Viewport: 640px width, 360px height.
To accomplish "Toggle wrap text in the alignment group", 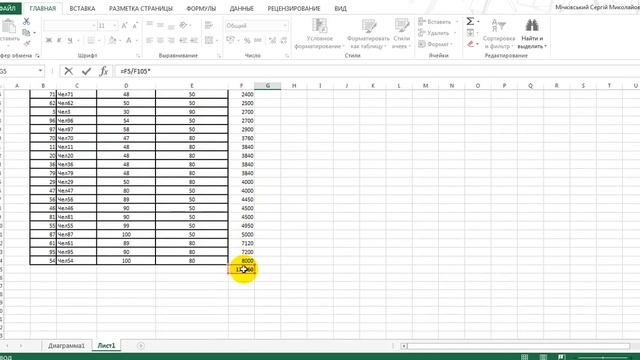I will pos(209,25).
